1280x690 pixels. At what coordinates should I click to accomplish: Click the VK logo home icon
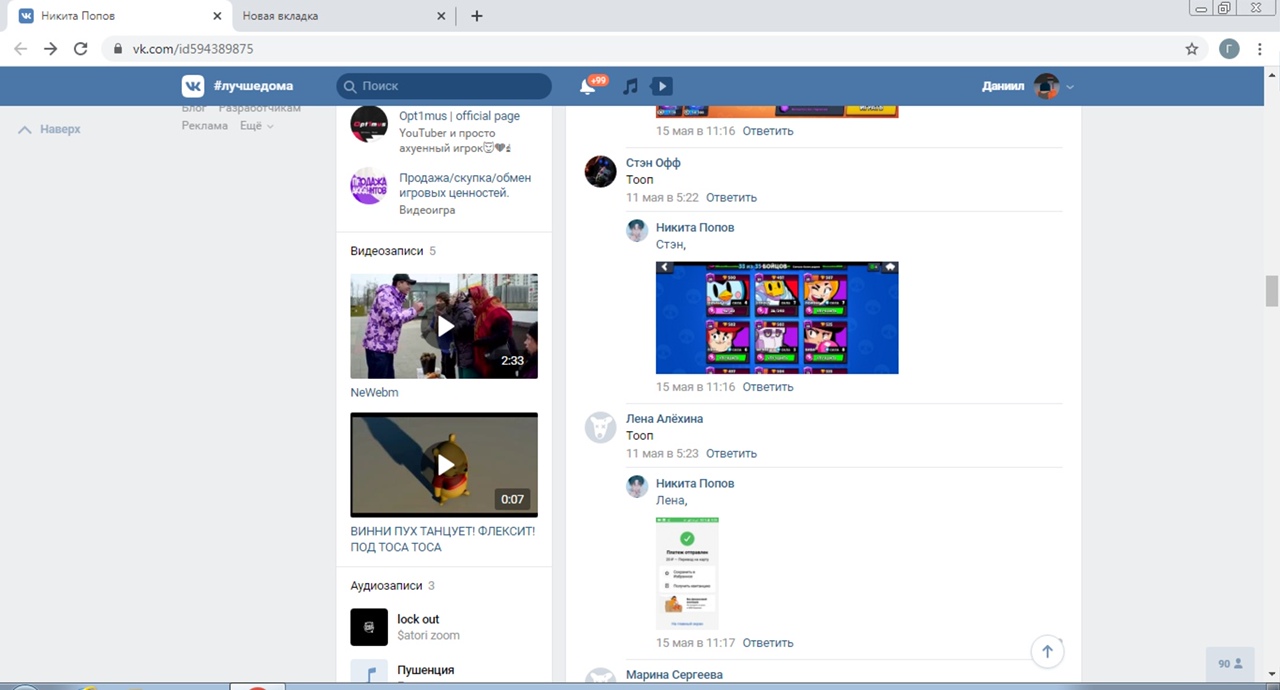tap(193, 86)
